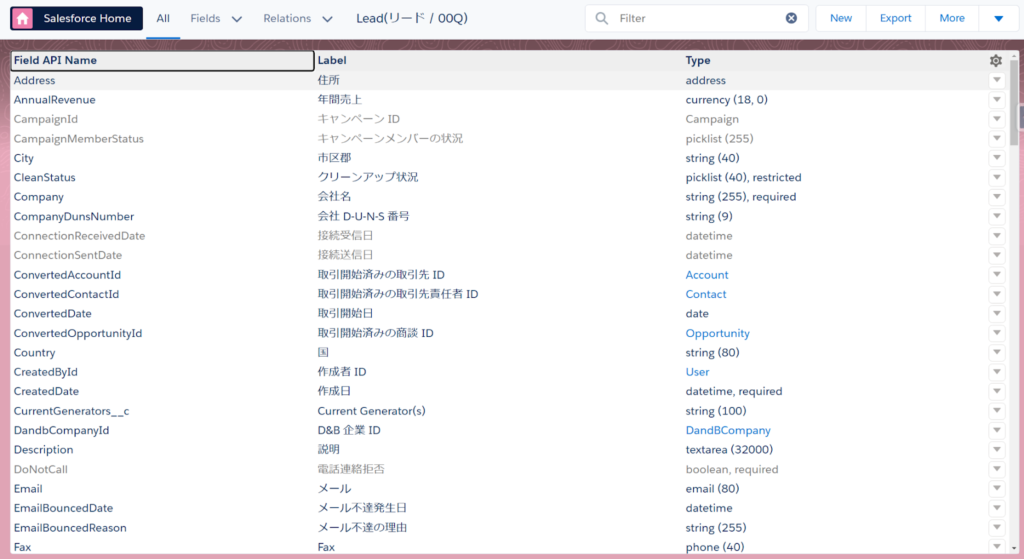This screenshot has width=1024, height=559.
Task: Open the Opportunity type link
Action: pyautogui.click(x=717, y=333)
